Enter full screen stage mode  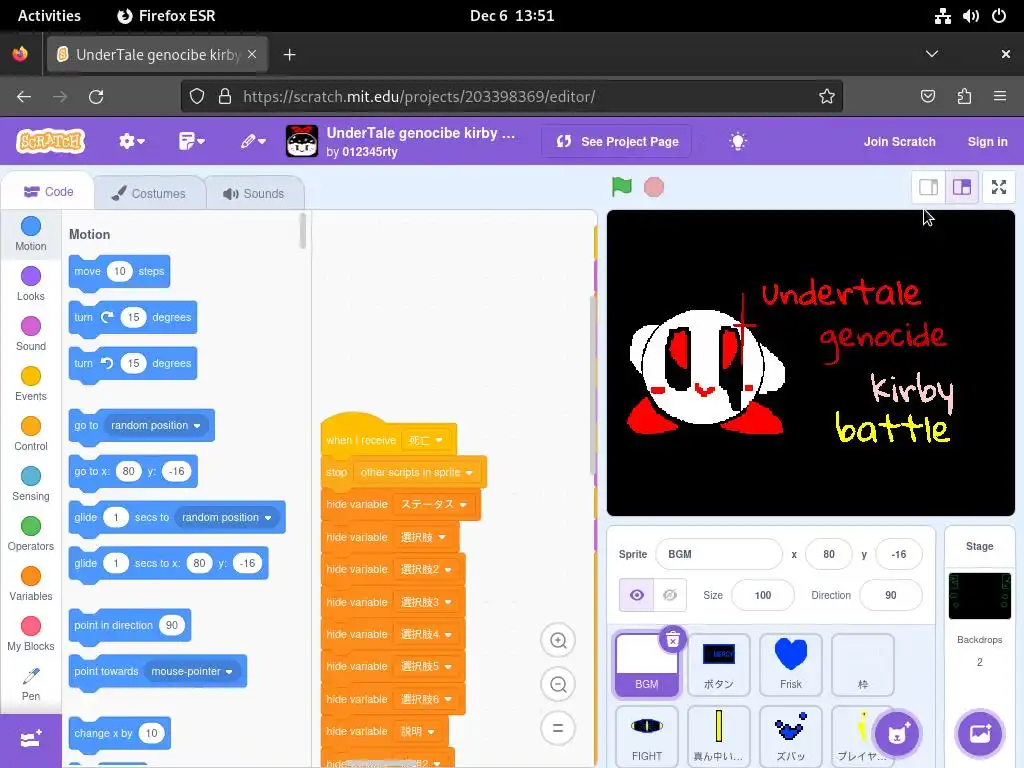[999, 187]
